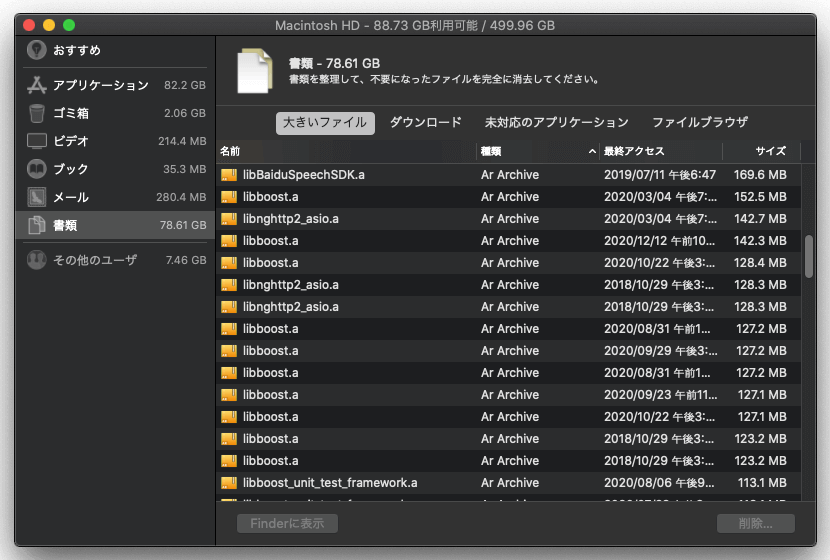Click the archive icon beside libboost_unit_test_framework.a

click(229, 483)
